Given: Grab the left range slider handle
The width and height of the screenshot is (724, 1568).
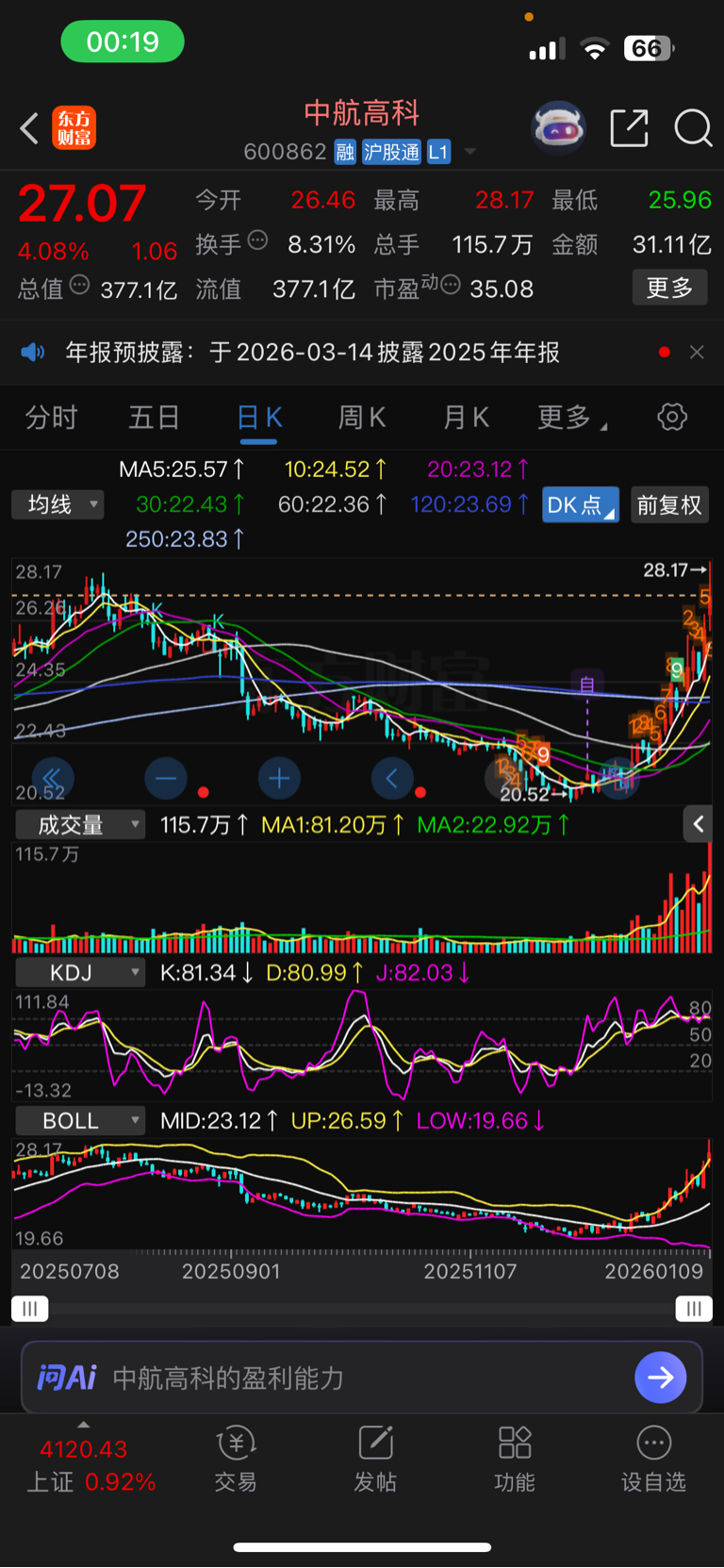Looking at the screenshot, I should point(30,1309).
